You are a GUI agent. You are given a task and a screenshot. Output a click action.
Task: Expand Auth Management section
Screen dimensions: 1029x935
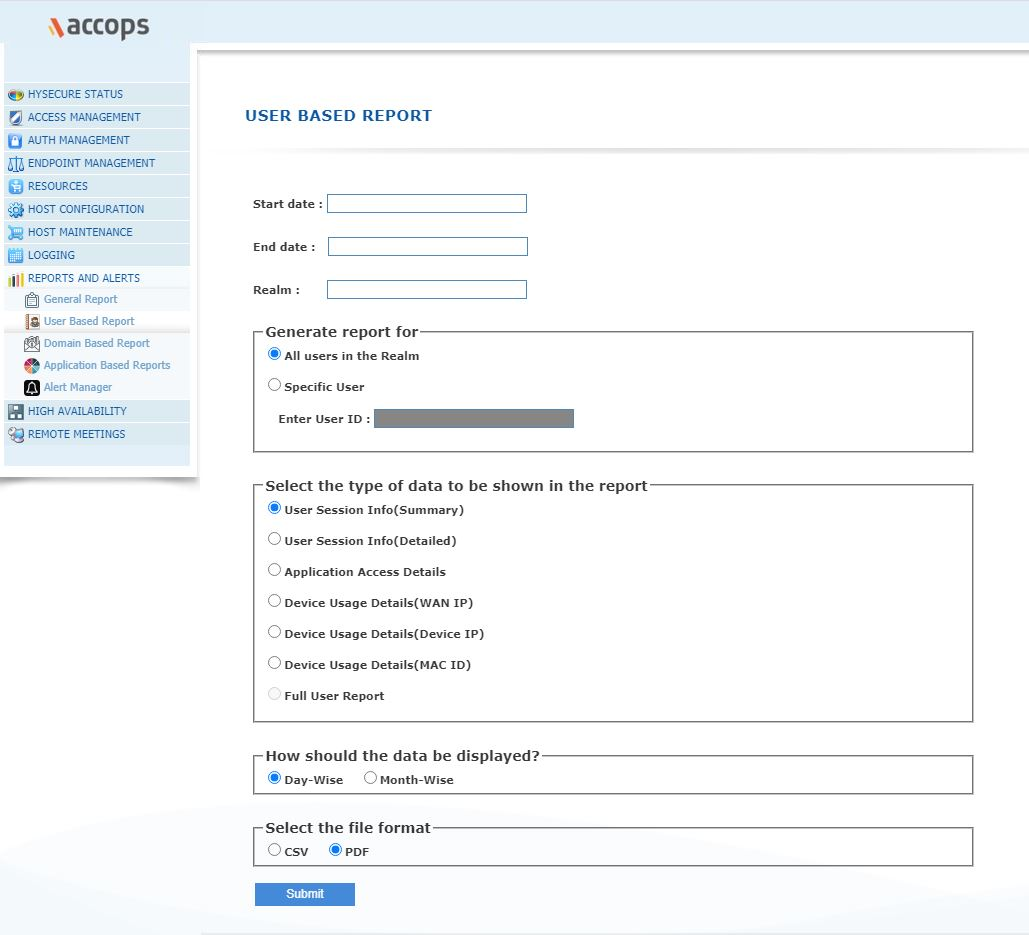tap(97, 140)
